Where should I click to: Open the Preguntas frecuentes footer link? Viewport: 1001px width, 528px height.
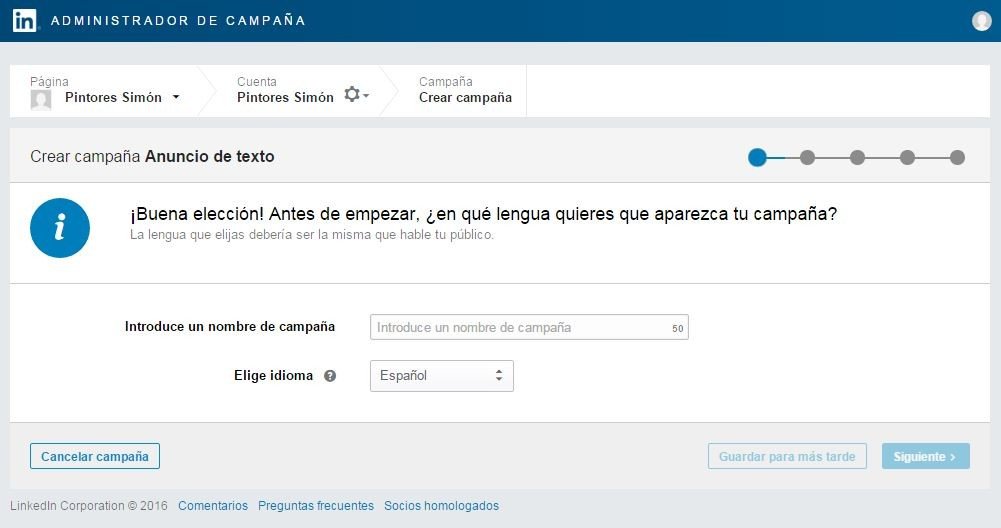[316, 506]
